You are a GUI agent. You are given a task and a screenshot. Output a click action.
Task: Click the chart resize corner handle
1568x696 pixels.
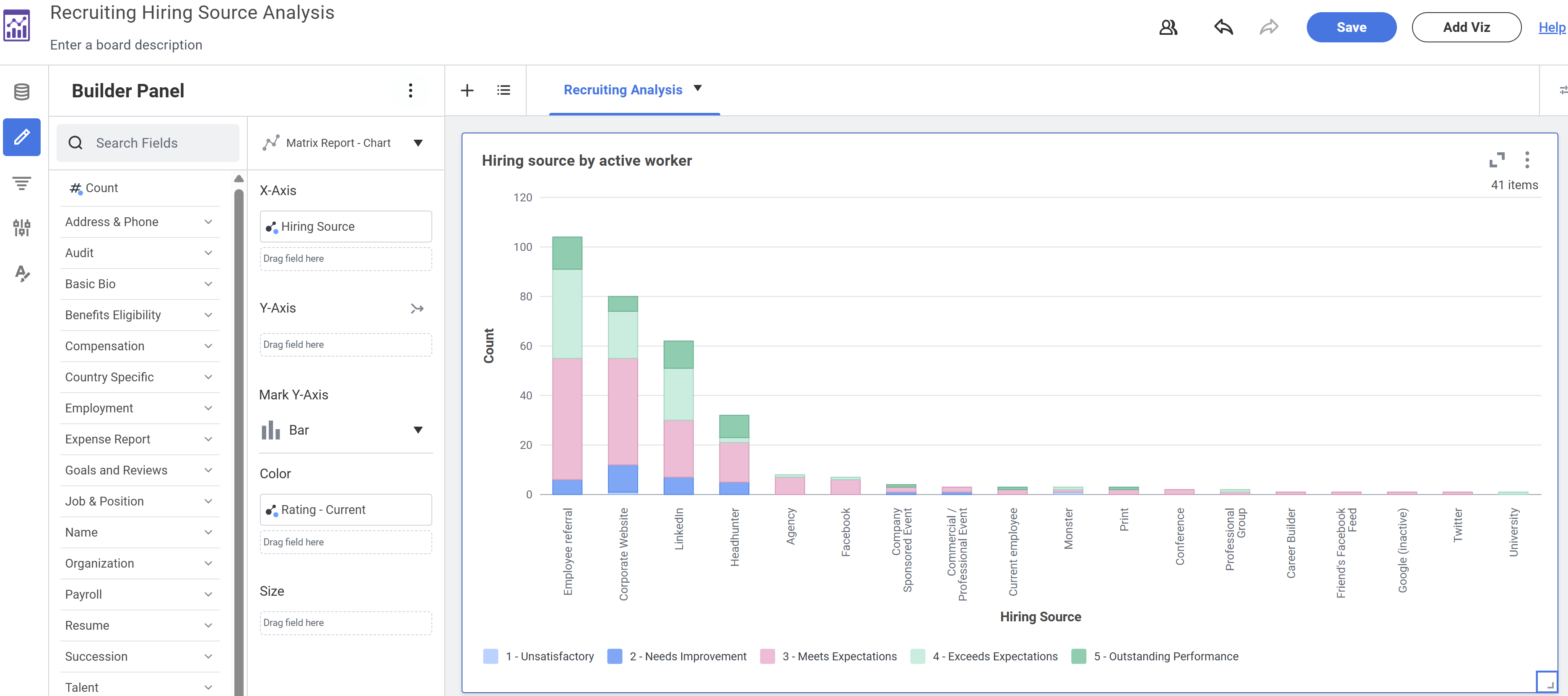[x=1547, y=681]
